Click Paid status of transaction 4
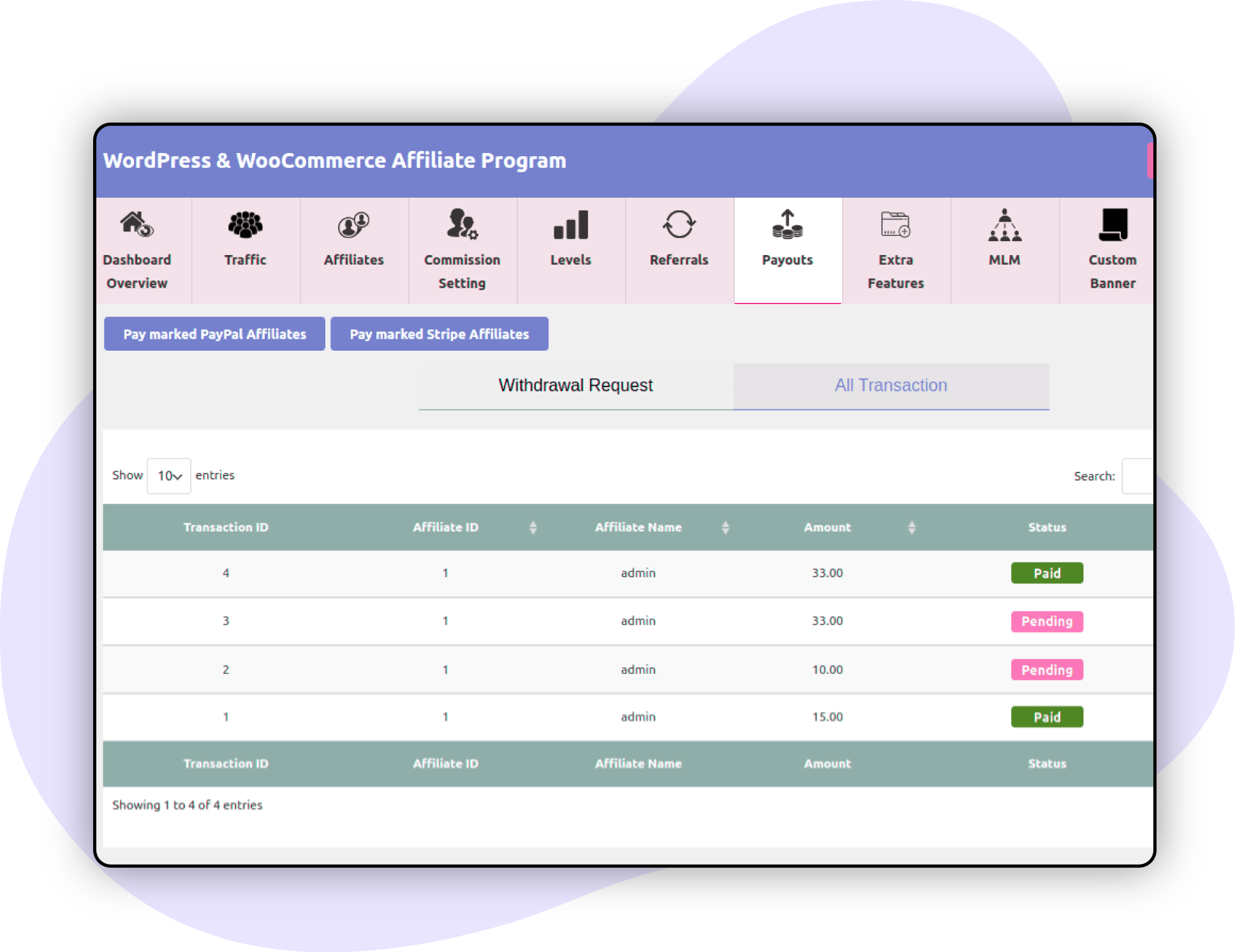The image size is (1235, 952). tap(1047, 573)
